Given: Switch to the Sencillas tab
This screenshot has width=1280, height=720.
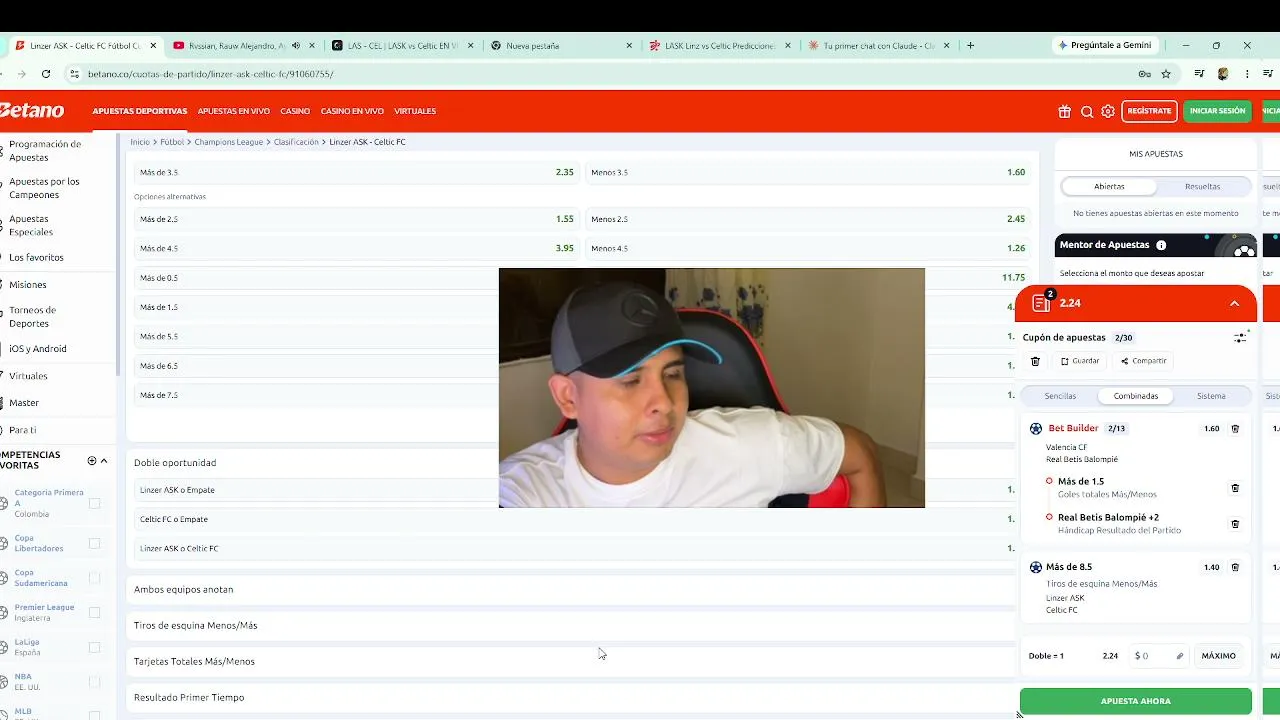Looking at the screenshot, I should pos(1060,396).
